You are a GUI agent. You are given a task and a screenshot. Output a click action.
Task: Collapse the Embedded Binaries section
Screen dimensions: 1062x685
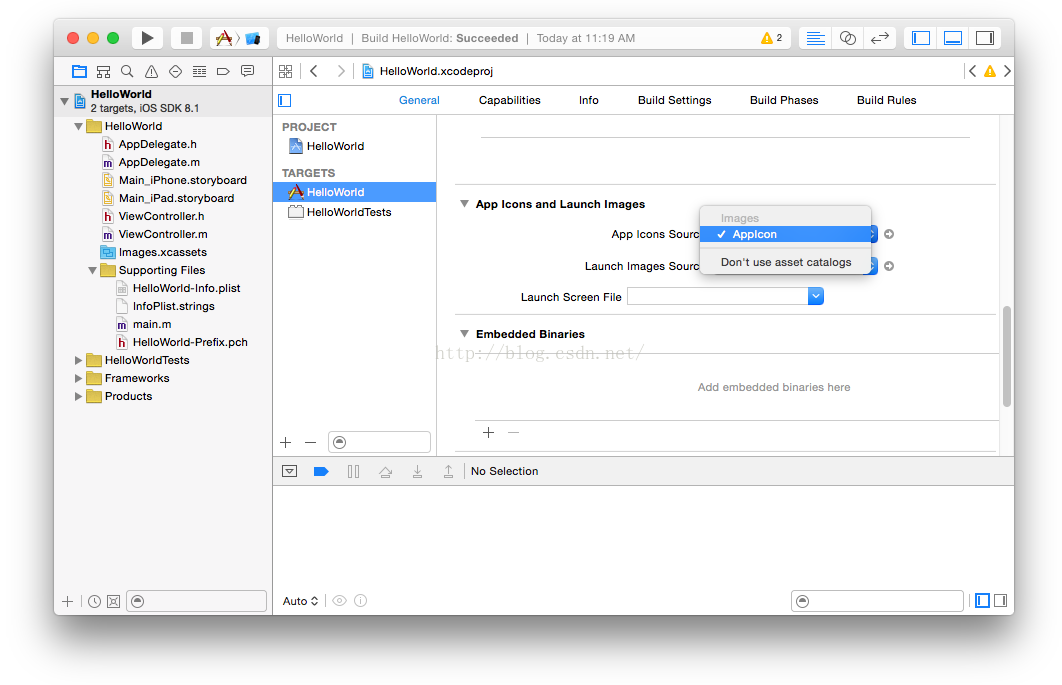(x=465, y=334)
